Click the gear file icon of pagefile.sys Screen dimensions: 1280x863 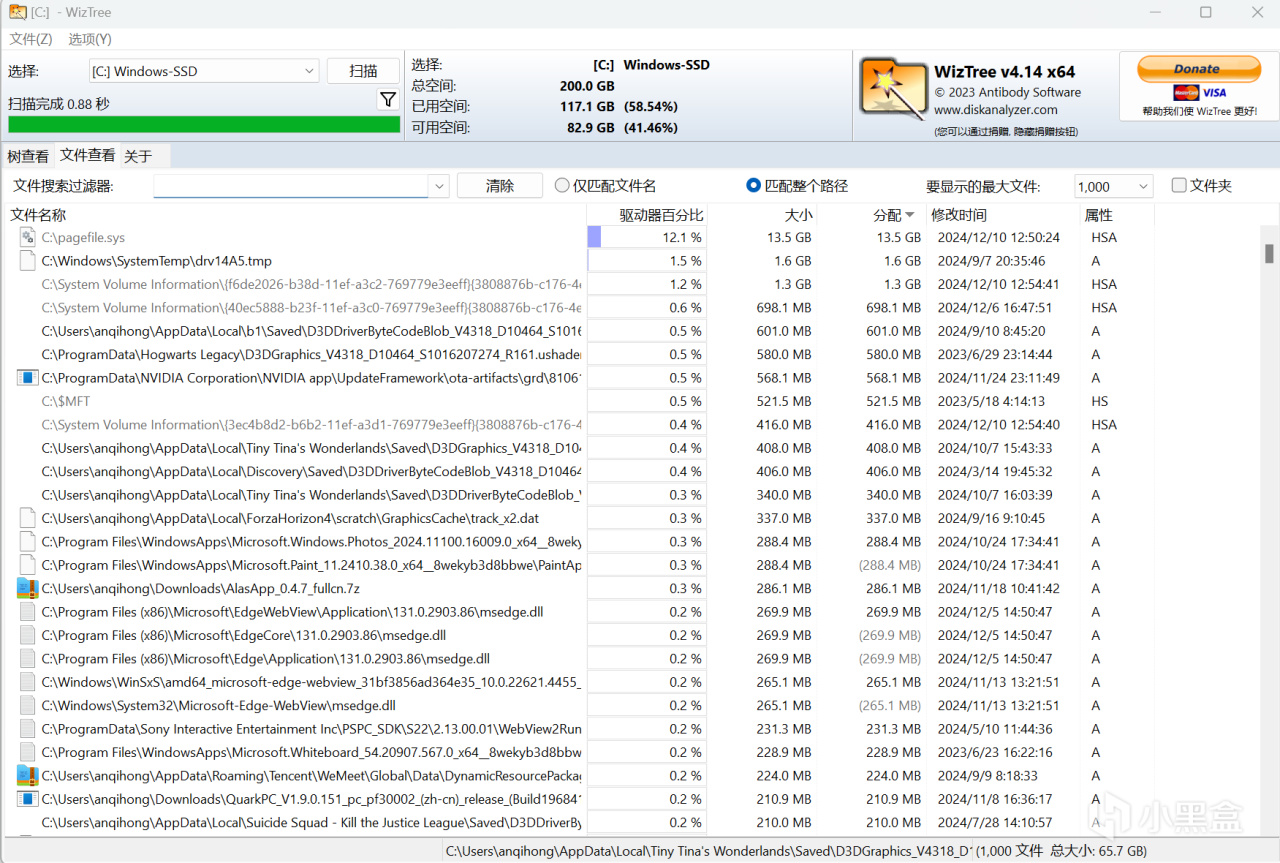pyautogui.click(x=28, y=237)
